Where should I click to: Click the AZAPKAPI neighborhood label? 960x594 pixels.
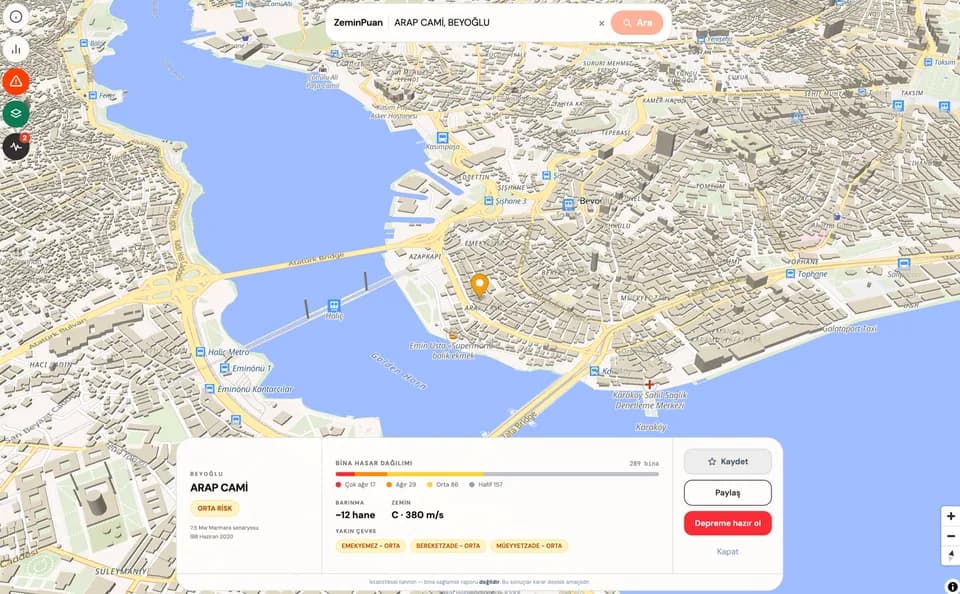click(x=424, y=257)
